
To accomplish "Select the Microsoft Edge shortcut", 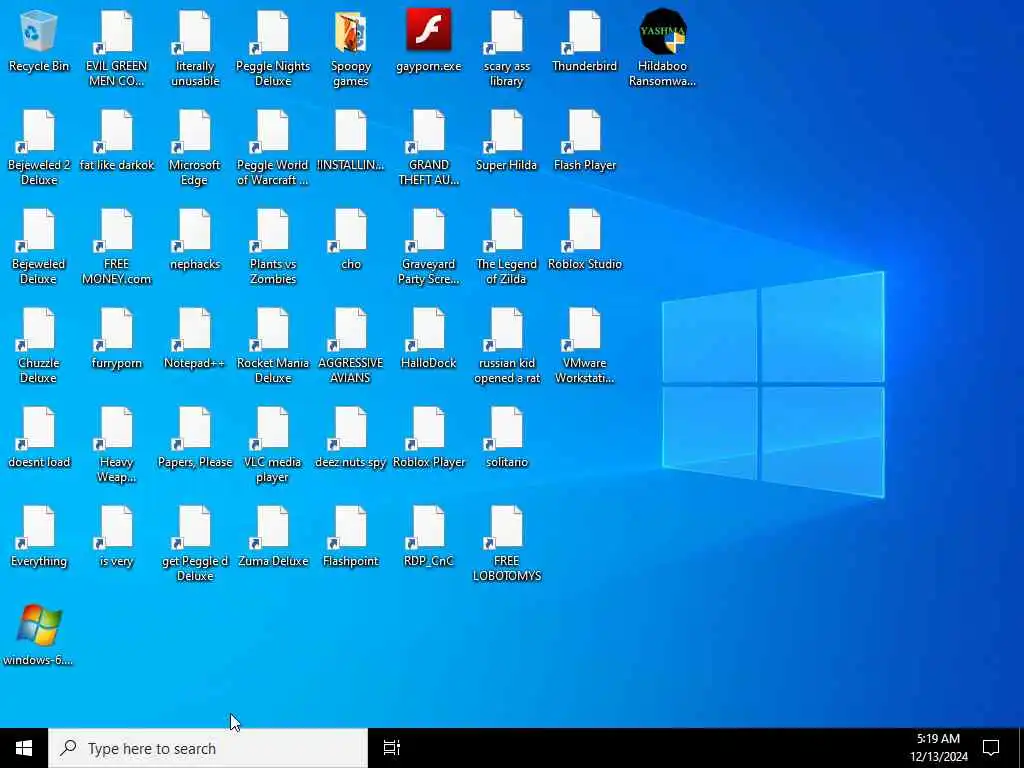I will coord(195,148).
